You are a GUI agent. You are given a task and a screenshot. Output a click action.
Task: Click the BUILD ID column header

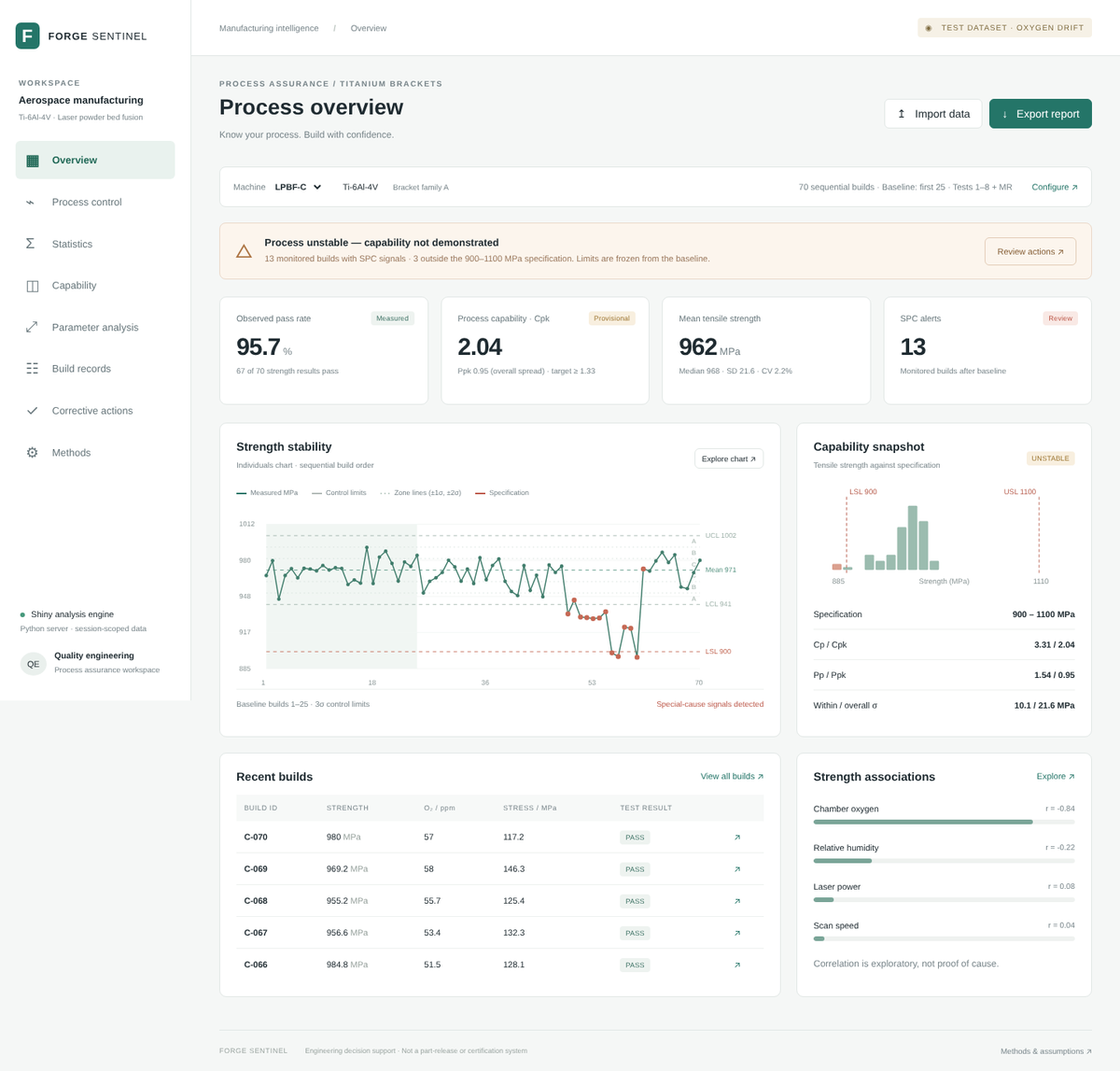pos(260,808)
